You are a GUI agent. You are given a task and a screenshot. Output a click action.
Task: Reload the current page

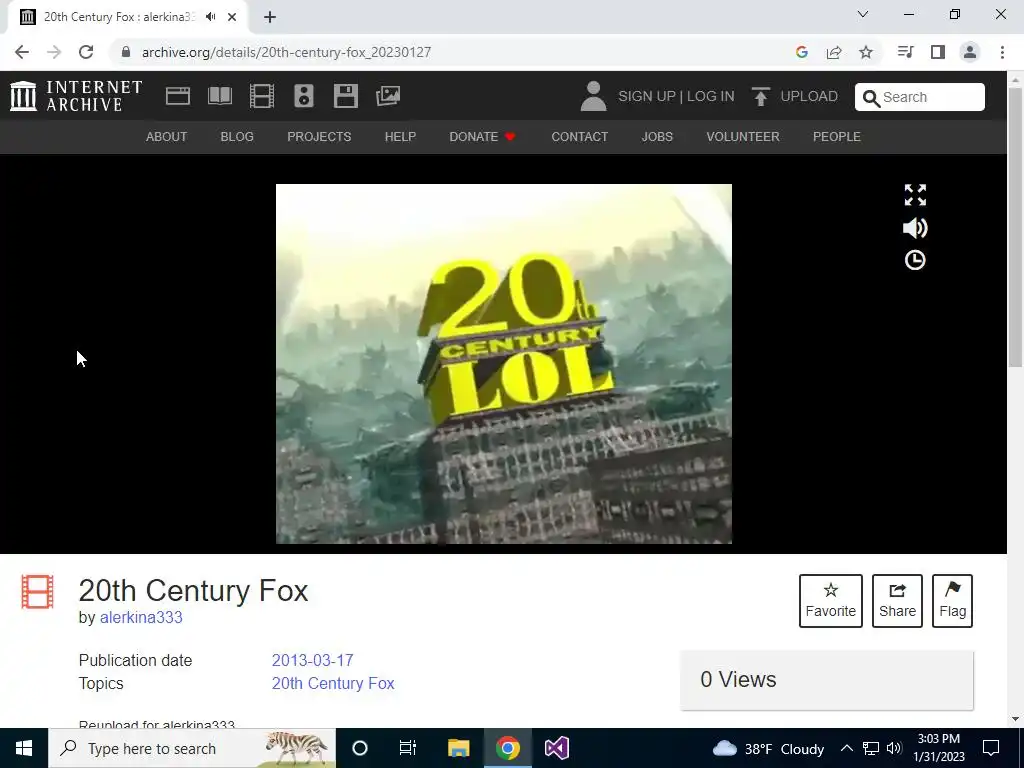point(86,52)
